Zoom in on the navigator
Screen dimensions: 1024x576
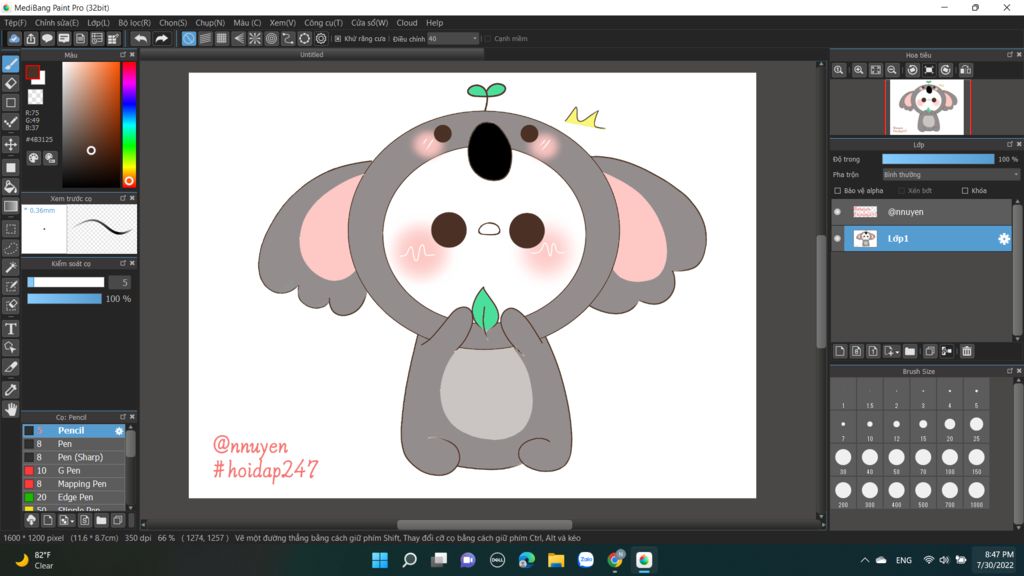point(859,70)
